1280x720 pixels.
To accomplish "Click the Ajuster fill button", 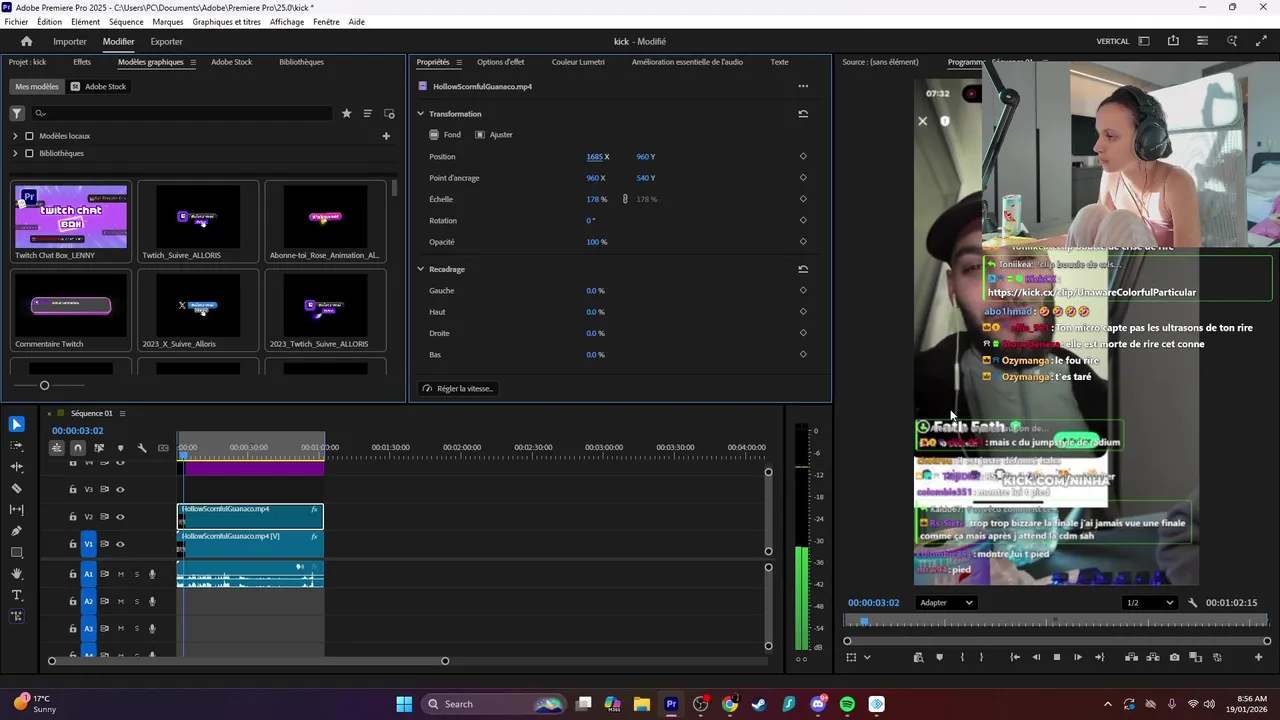I will pyautogui.click(x=494, y=135).
